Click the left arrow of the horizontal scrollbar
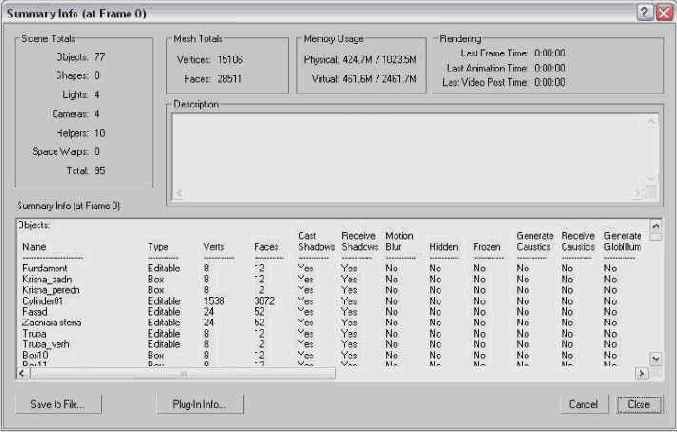This screenshot has height=432, width=677. coord(23,374)
